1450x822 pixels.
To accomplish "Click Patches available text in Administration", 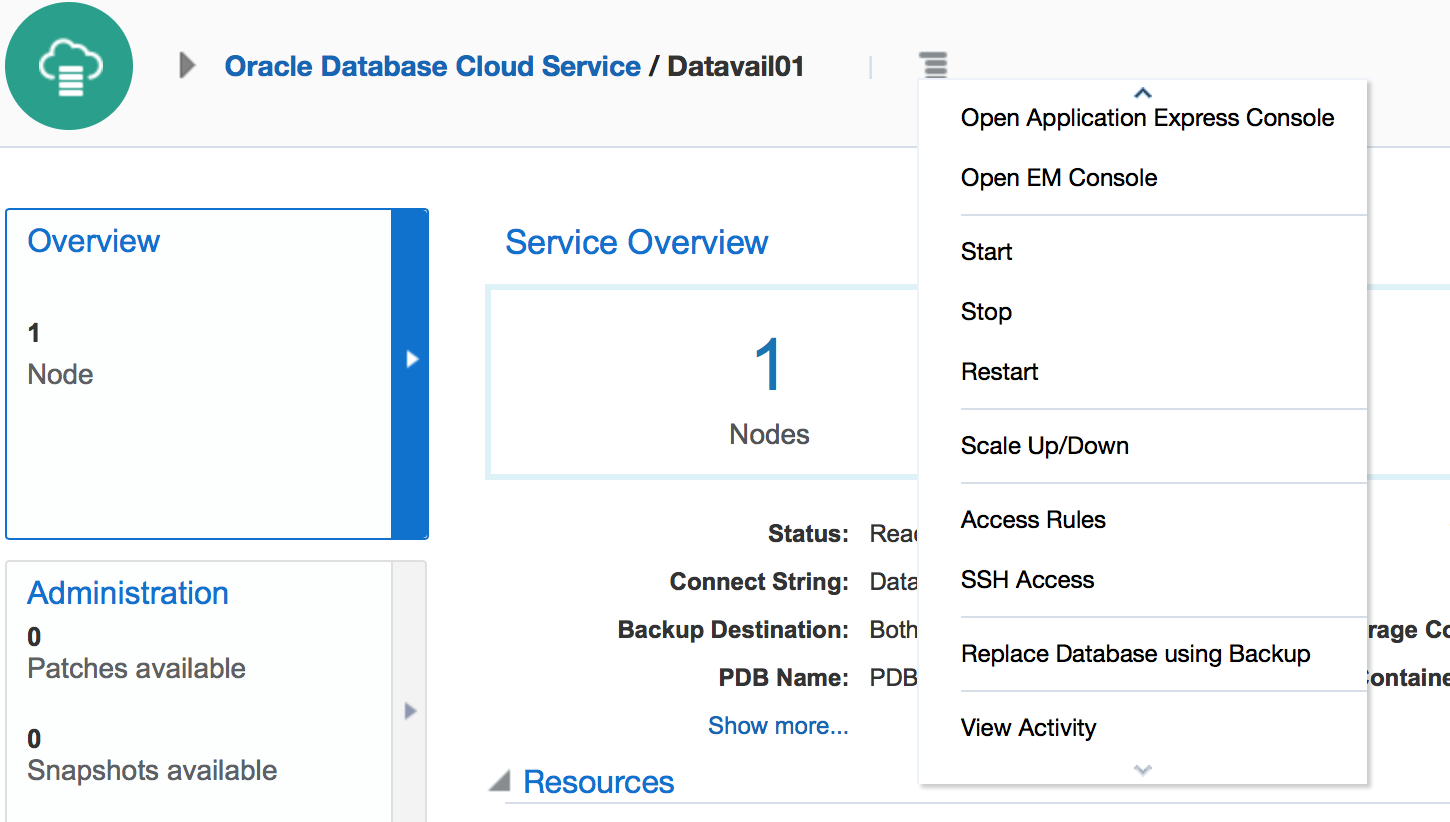I will tap(137, 668).
